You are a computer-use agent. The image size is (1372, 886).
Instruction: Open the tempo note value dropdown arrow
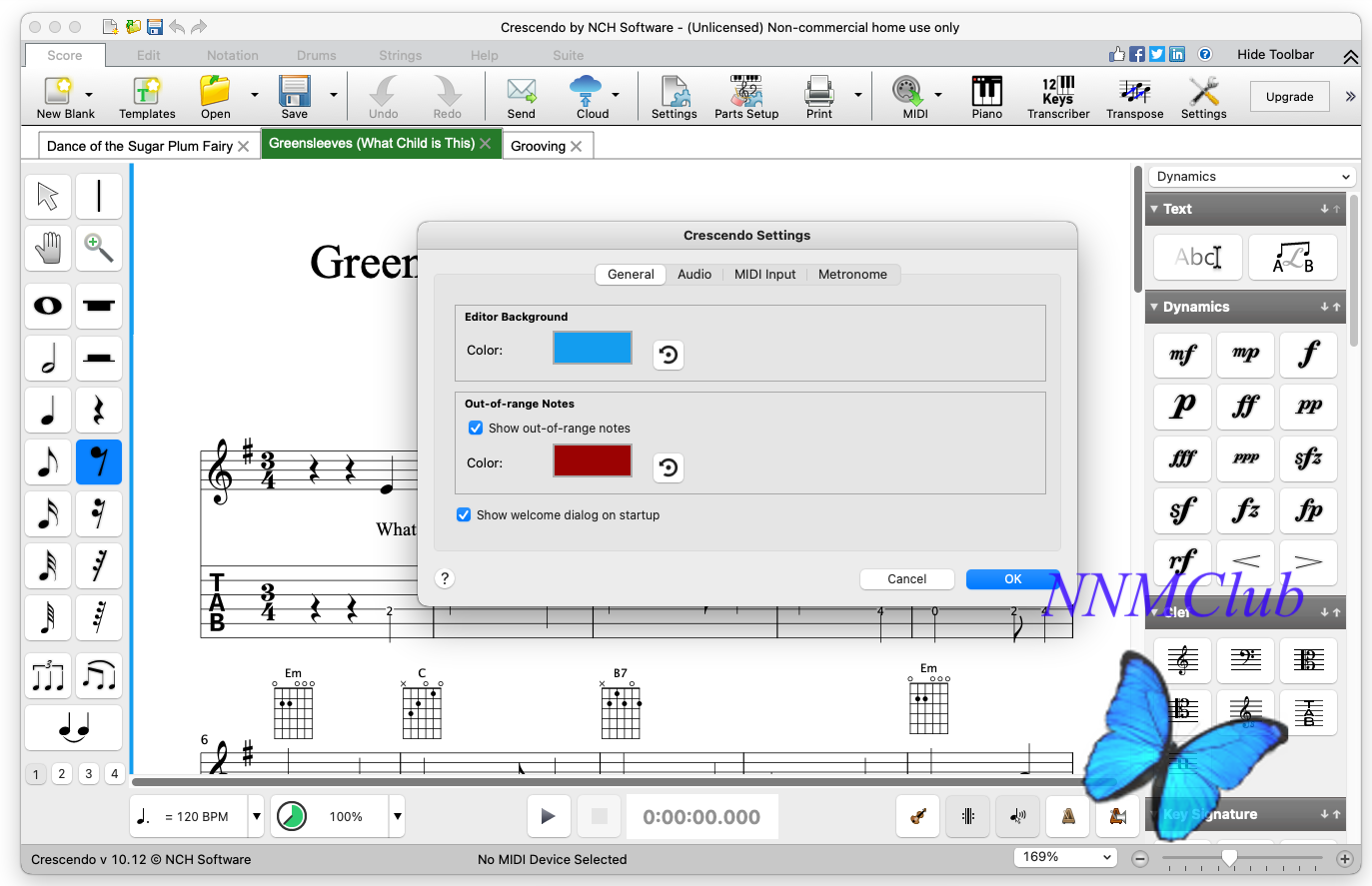click(256, 816)
